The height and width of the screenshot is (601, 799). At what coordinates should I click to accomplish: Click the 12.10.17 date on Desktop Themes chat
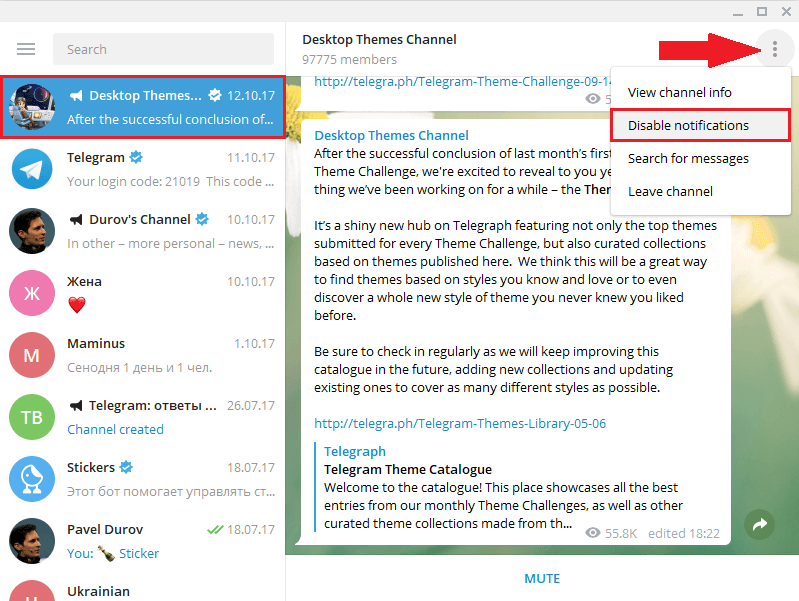tap(251, 95)
